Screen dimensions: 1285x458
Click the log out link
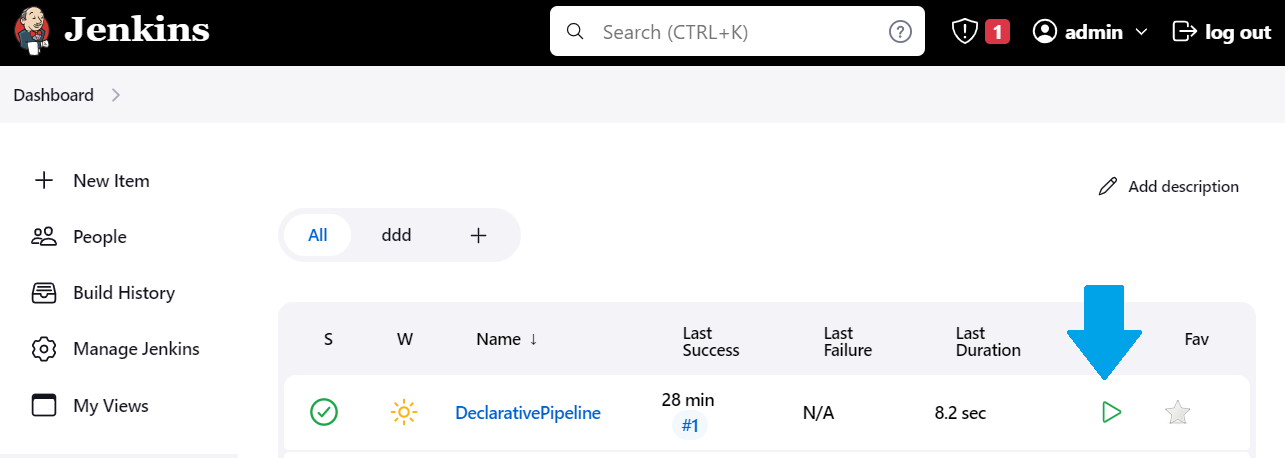coord(1238,32)
